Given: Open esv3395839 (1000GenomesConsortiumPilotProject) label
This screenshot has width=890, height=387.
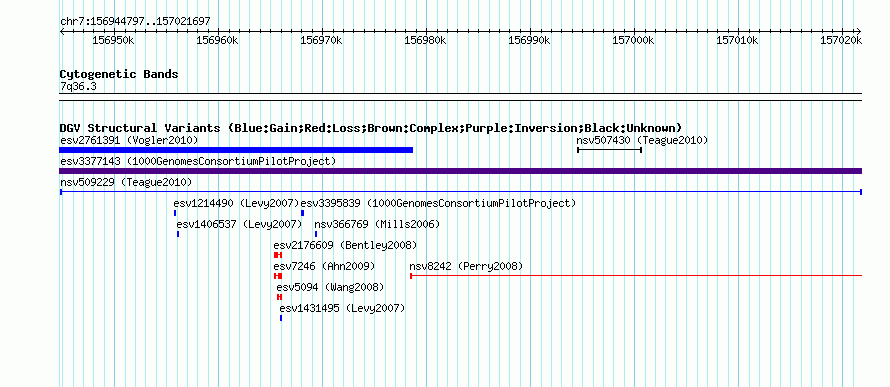Looking at the screenshot, I should point(438,203).
